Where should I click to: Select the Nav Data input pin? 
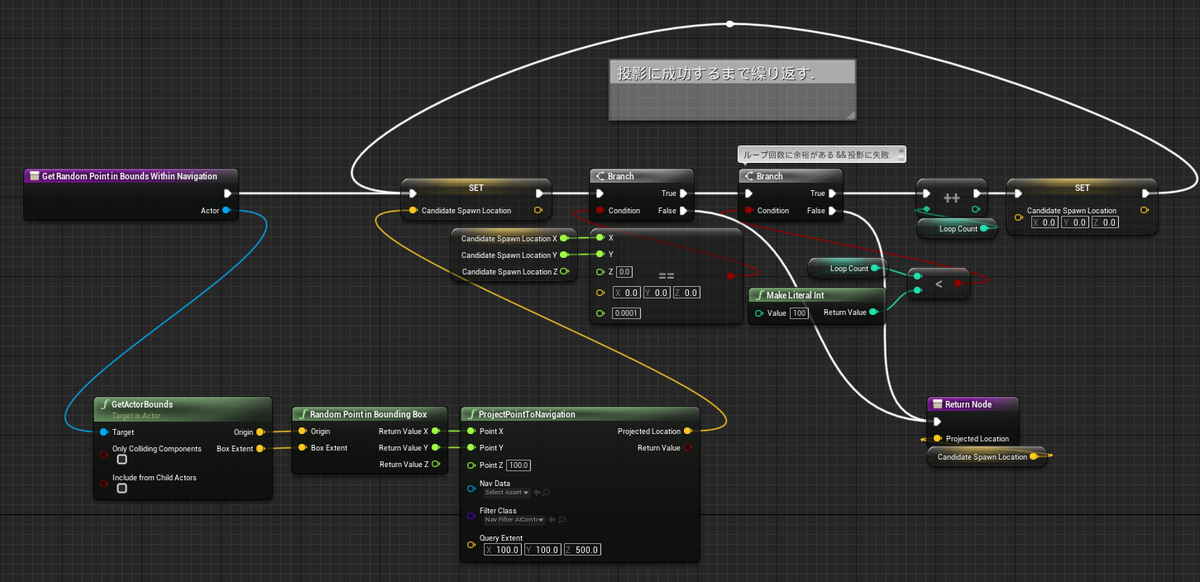click(471, 488)
